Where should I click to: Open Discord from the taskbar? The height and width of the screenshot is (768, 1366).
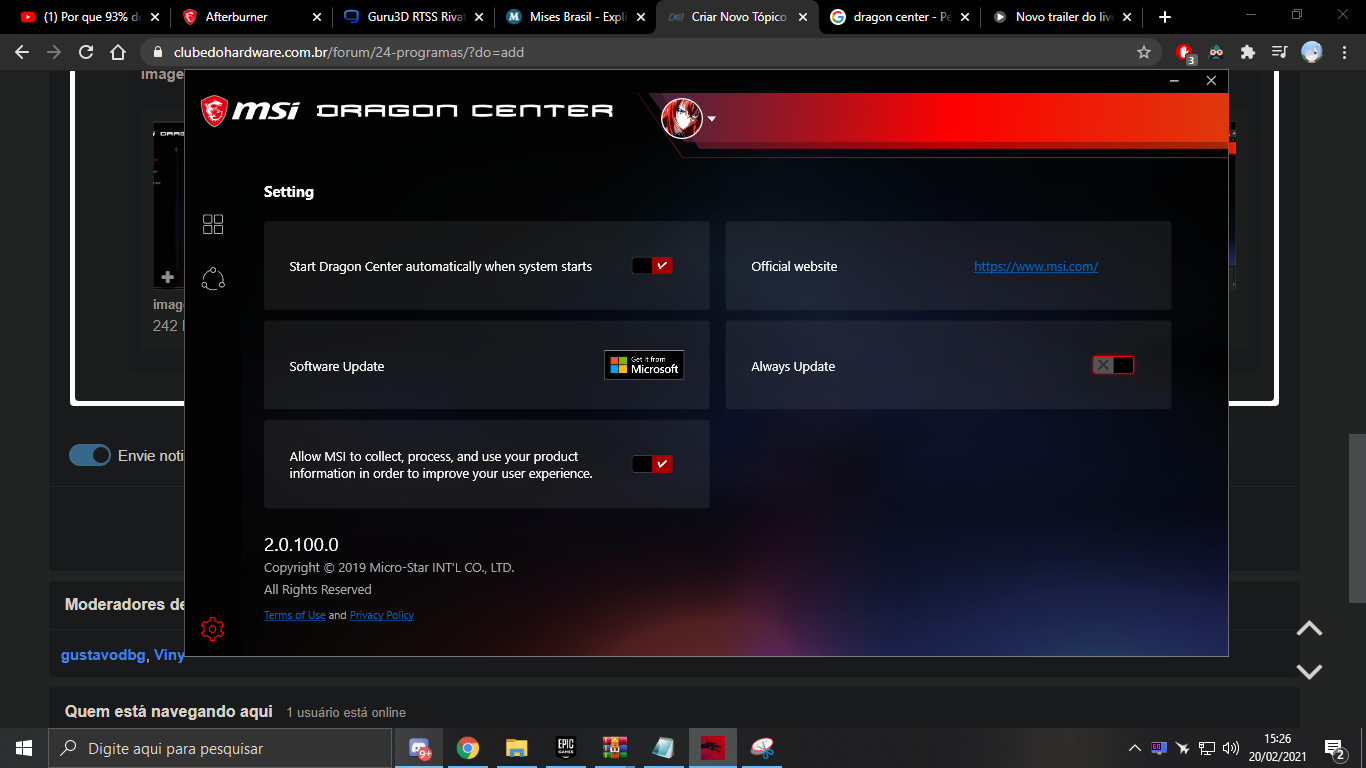pos(420,748)
